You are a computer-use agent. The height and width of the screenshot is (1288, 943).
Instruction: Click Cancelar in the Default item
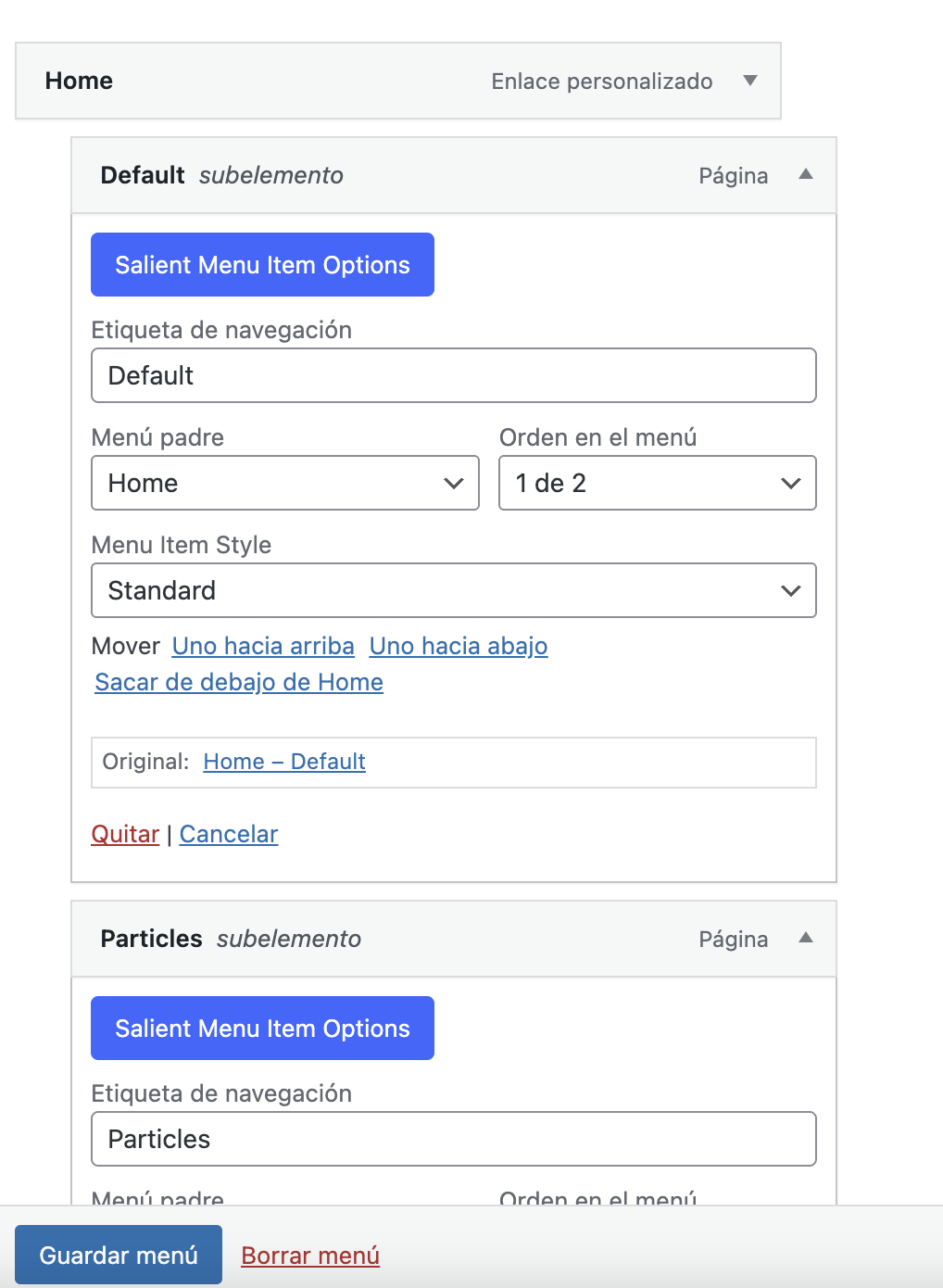click(229, 834)
